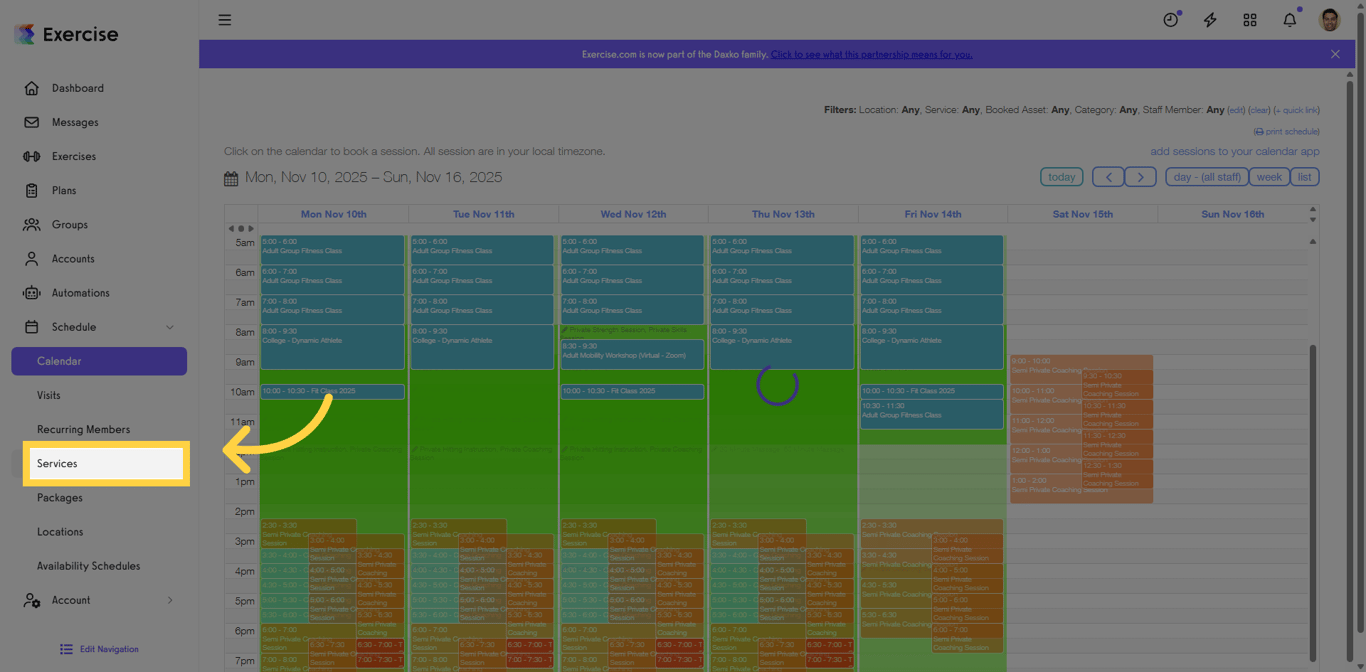The image size is (1366, 672).
Task: Switch to list view
Action: point(1305,176)
